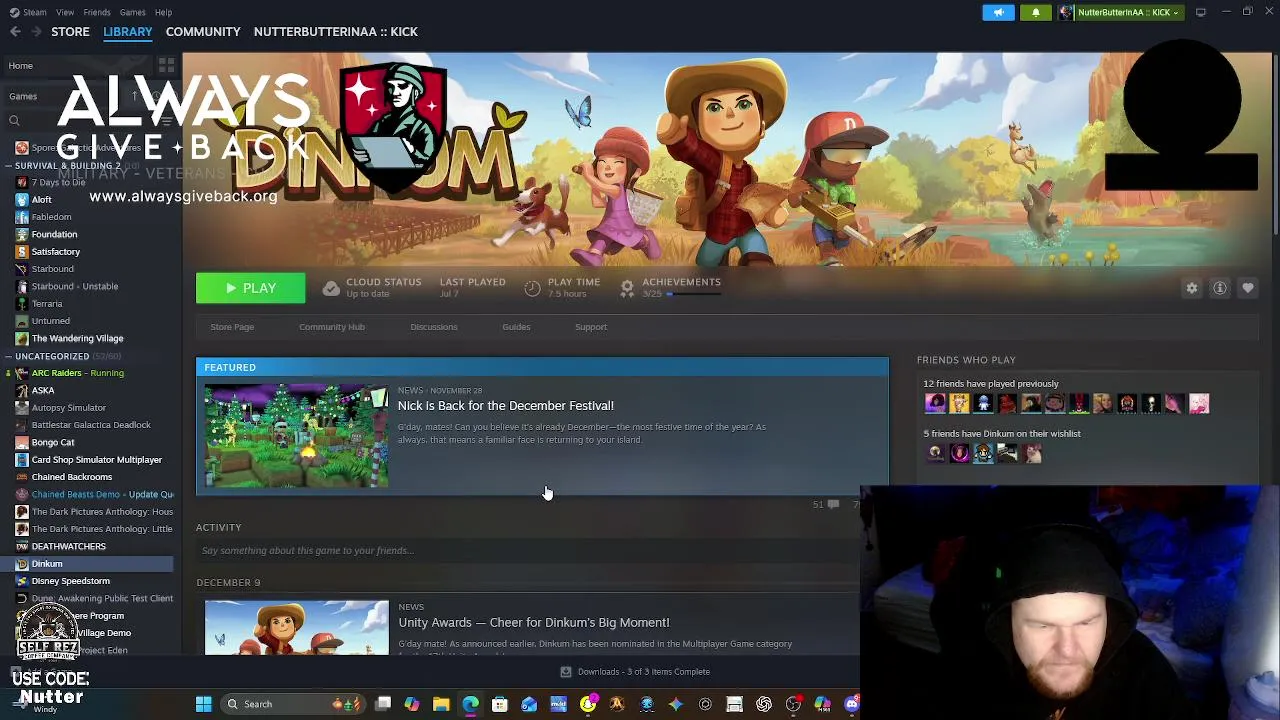Open the NUTTERBUTTERINAA :: KICK profile tab

point(336,32)
